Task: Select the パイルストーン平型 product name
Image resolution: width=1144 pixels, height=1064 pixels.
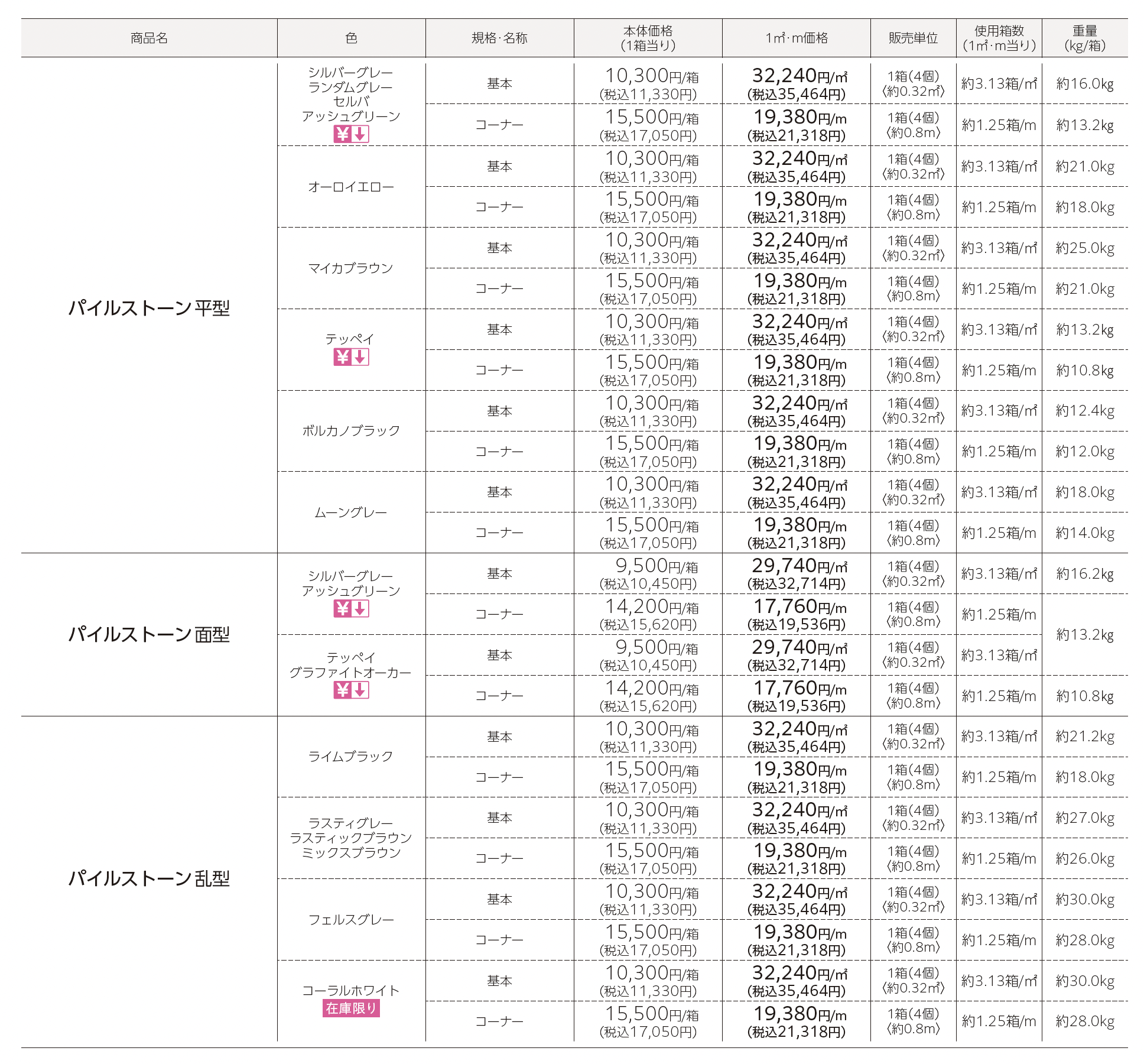Action: pos(149,308)
